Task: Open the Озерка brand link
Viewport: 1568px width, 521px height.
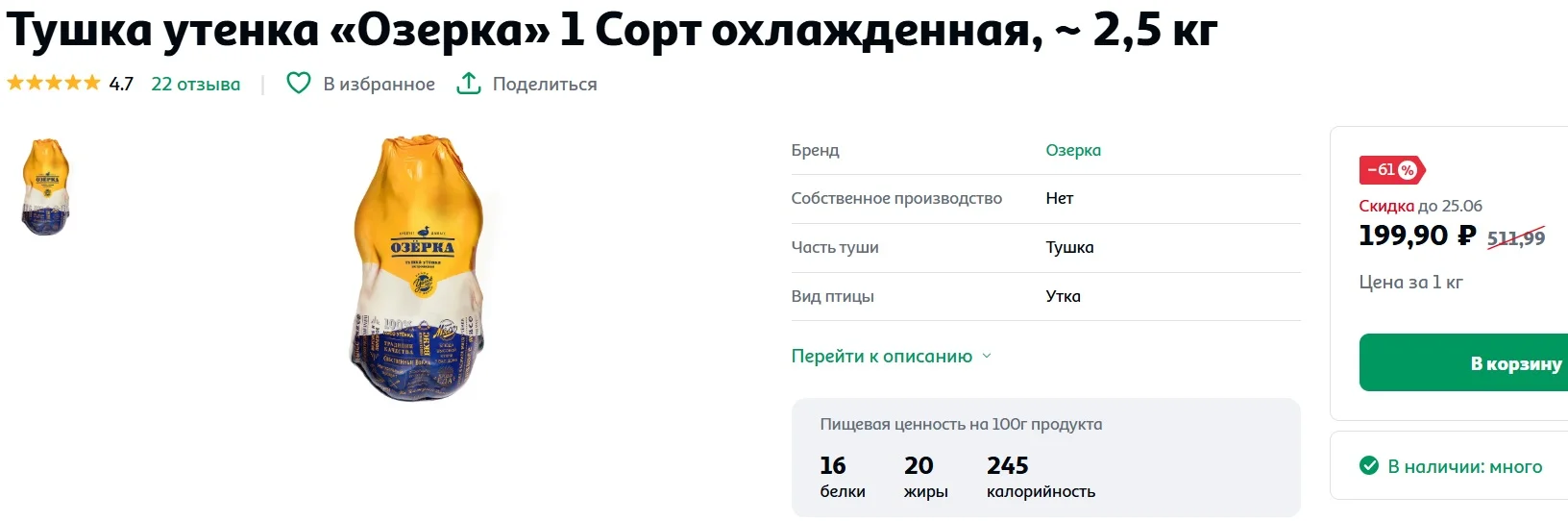Action: tap(1073, 150)
